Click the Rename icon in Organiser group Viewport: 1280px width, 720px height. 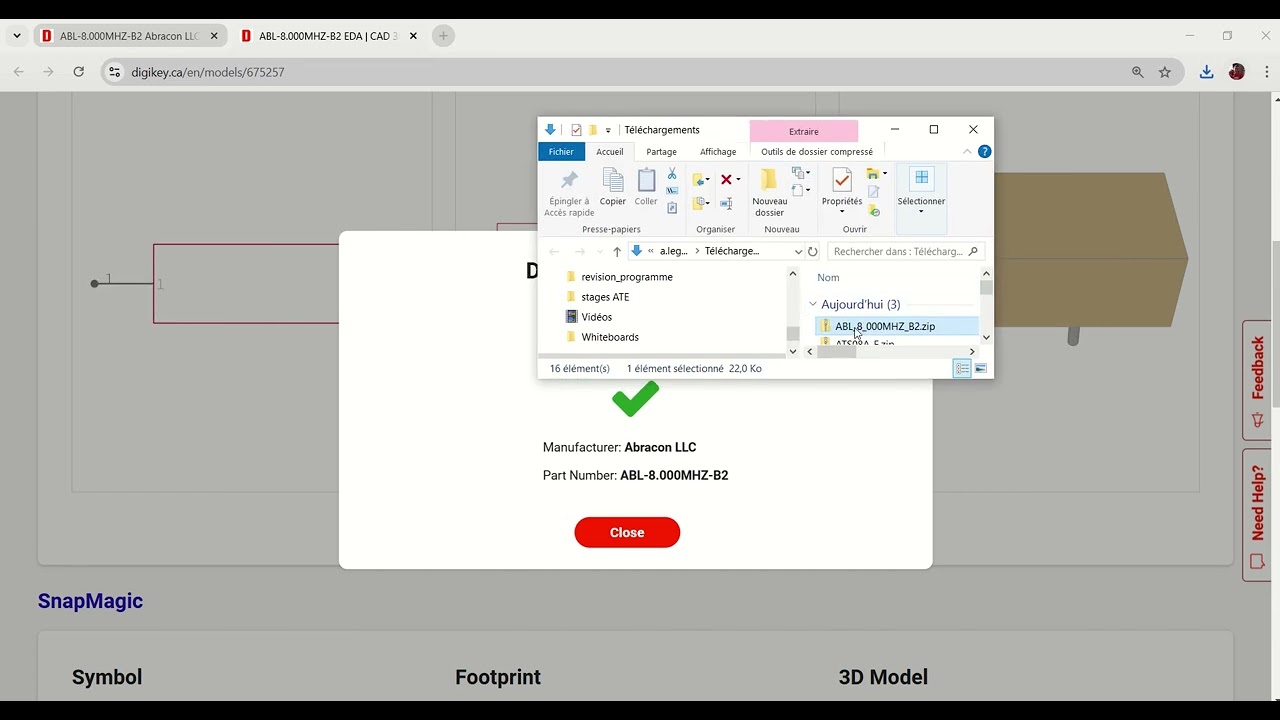[727, 203]
